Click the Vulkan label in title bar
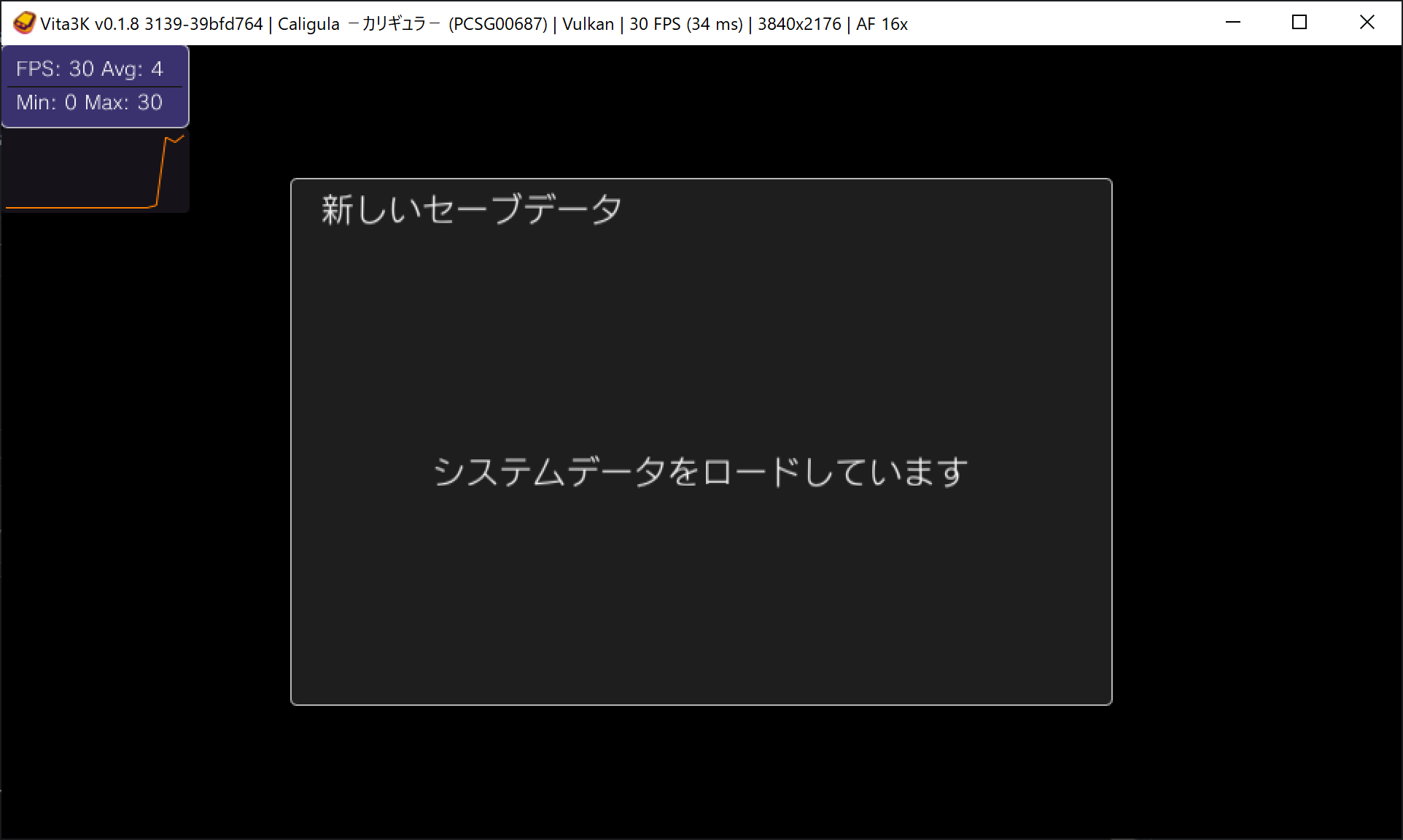 tap(588, 24)
